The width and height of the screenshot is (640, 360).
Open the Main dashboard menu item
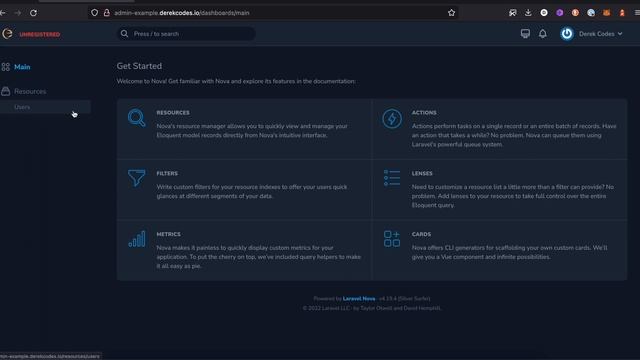coord(22,67)
